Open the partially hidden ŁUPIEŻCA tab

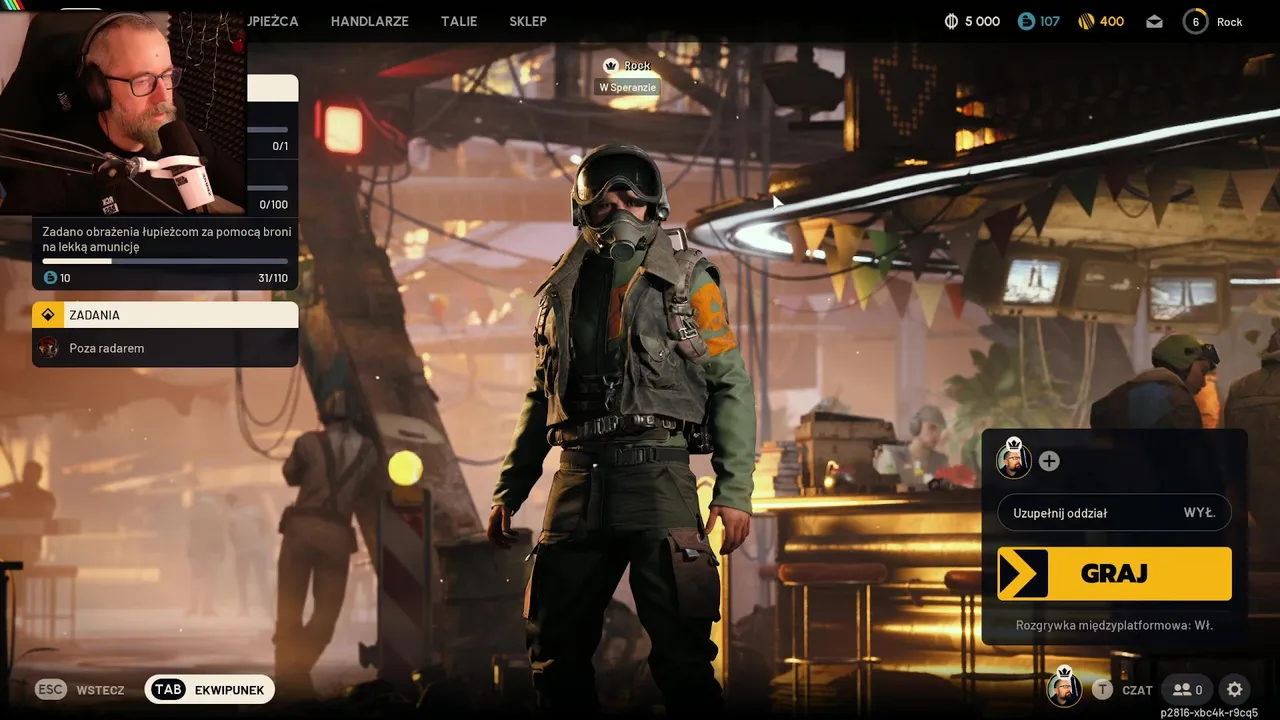point(273,21)
